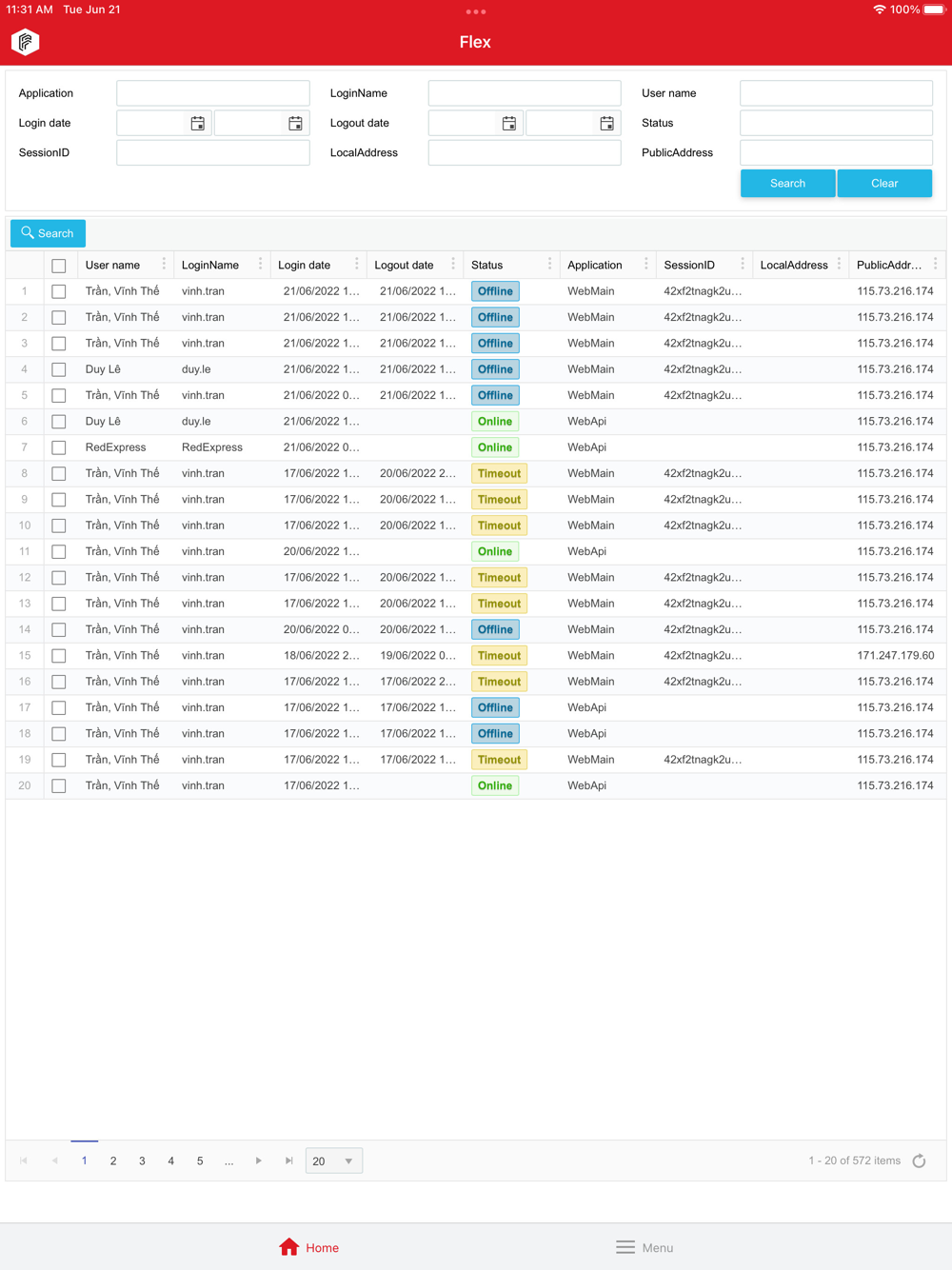Open Login date column options menu
This screenshot has height=1270, width=952.
coord(357,265)
